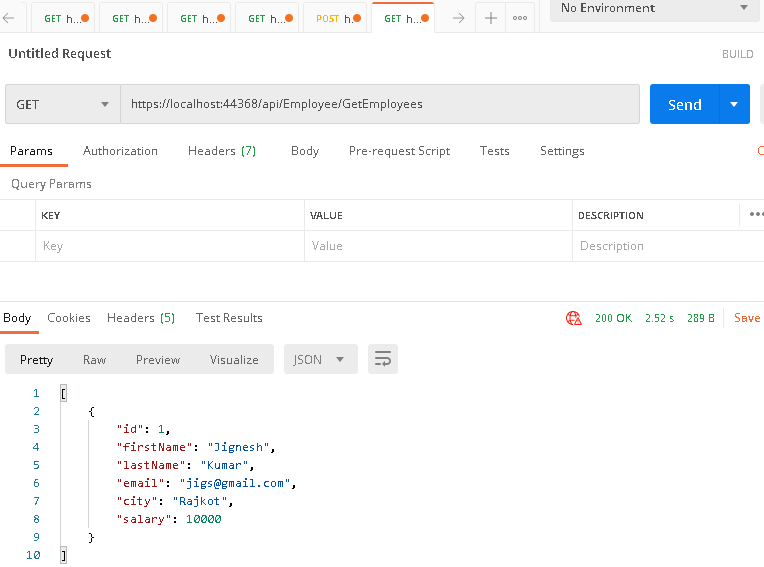
Task: Open the Test Results tab
Action: [x=229, y=318]
